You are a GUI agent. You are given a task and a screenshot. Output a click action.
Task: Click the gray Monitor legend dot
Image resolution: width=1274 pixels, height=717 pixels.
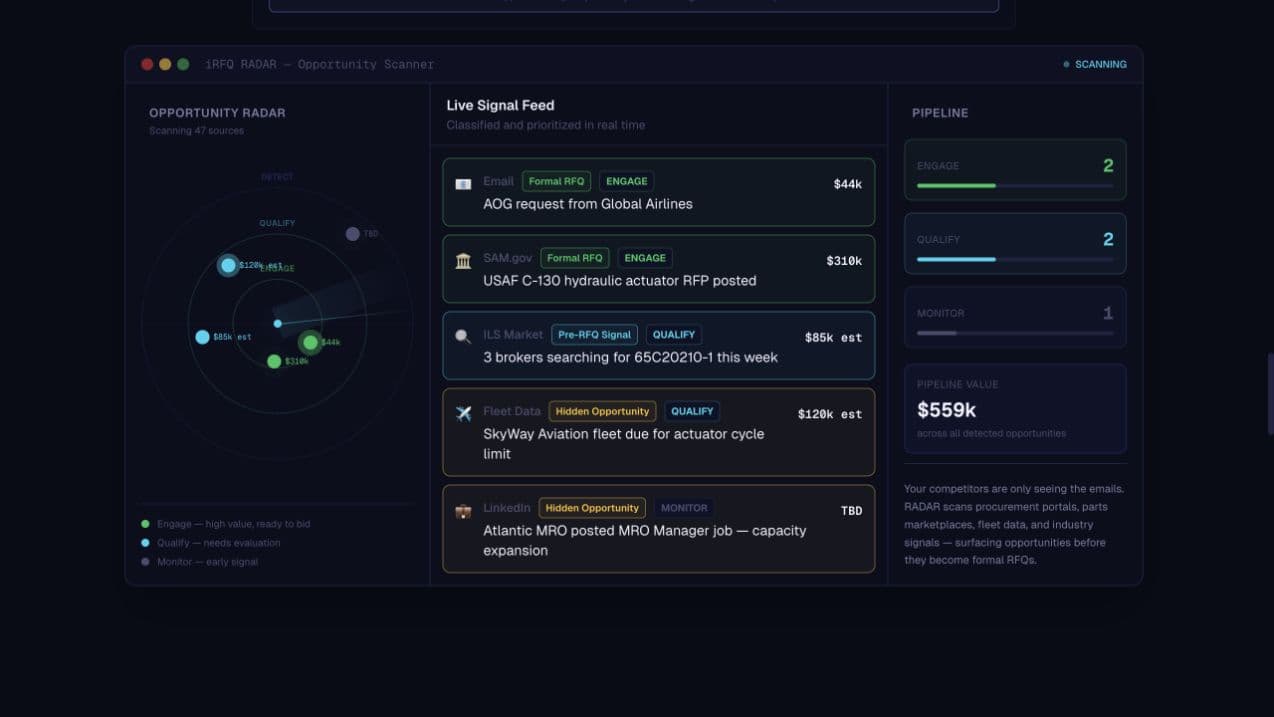[146, 562]
